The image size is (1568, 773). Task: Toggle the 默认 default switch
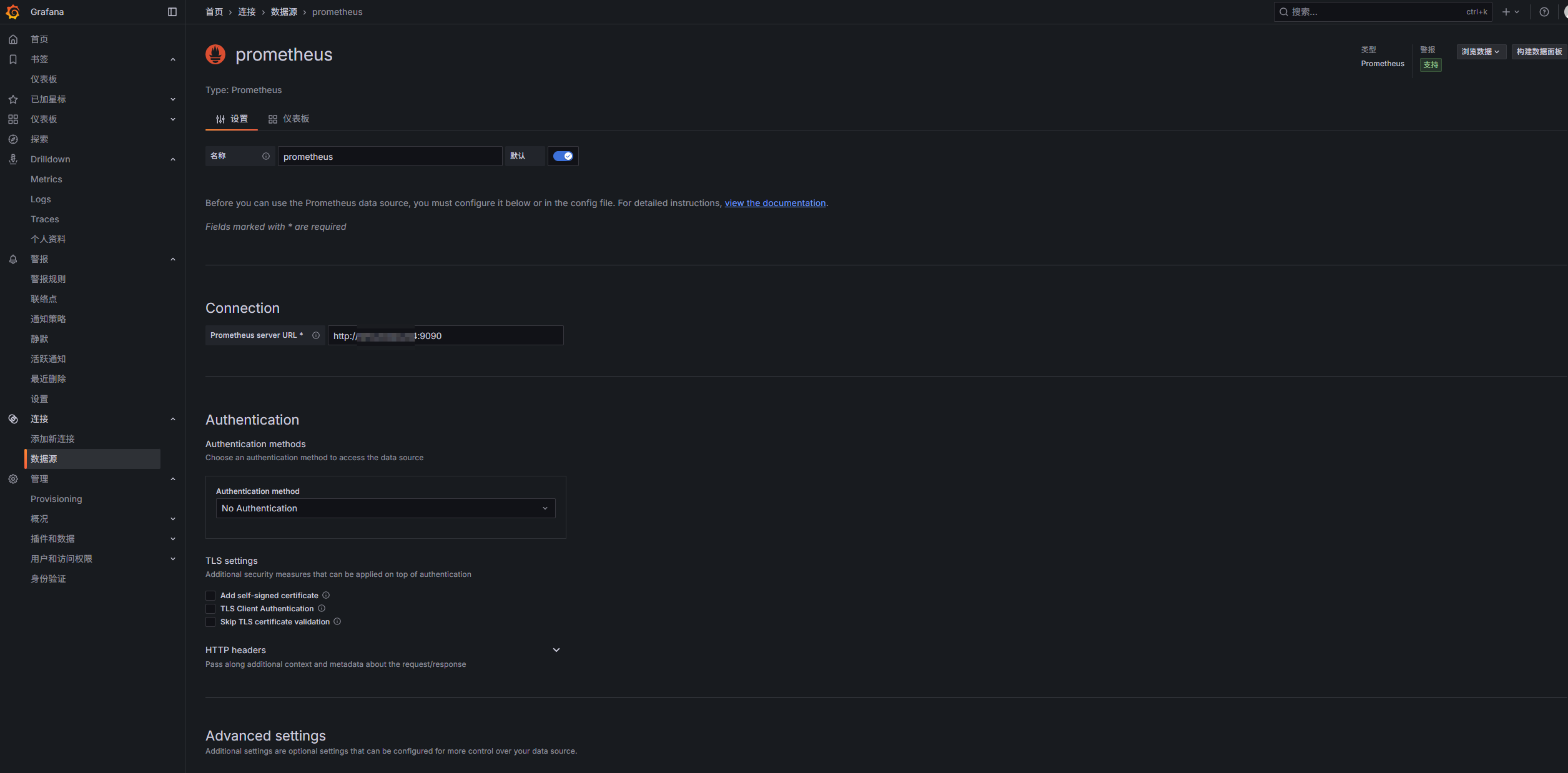[563, 156]
